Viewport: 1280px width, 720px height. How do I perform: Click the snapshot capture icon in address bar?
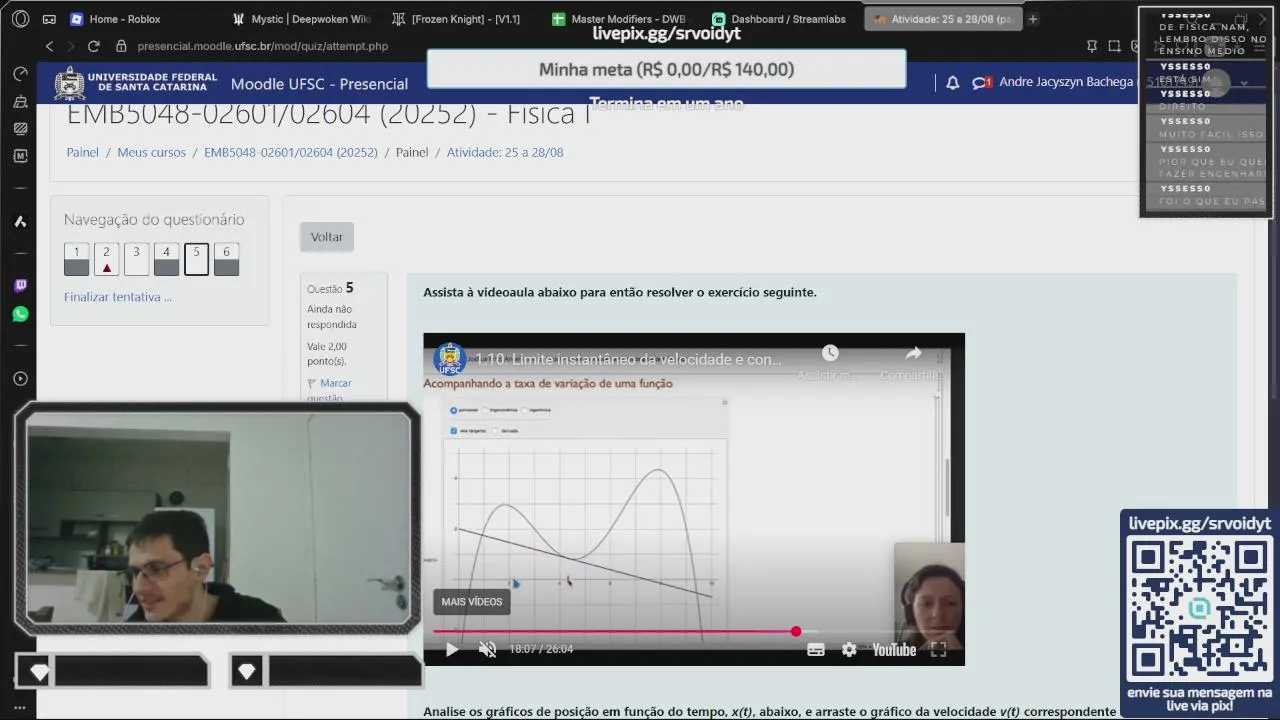tap(1115, 46)
